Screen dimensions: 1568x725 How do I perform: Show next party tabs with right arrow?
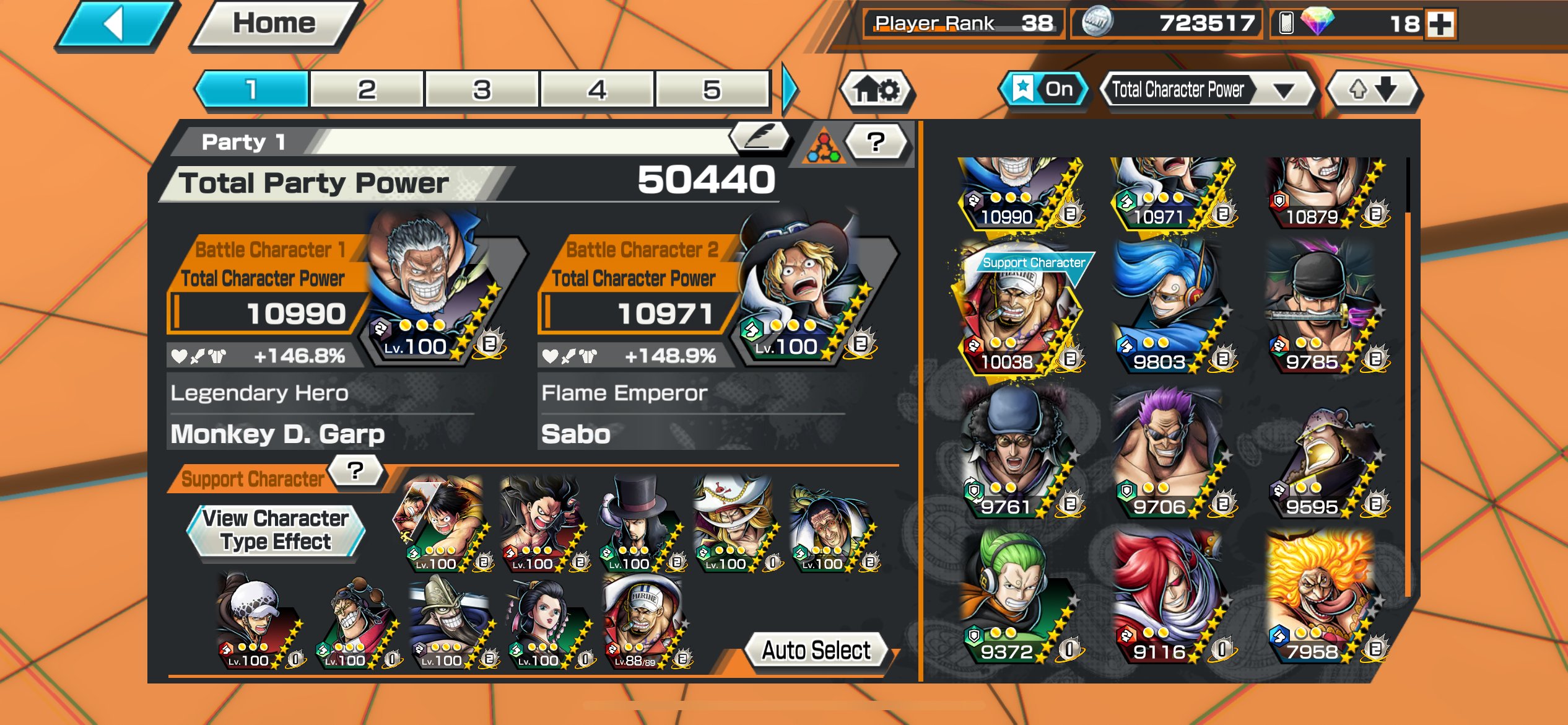click(790, 90)
